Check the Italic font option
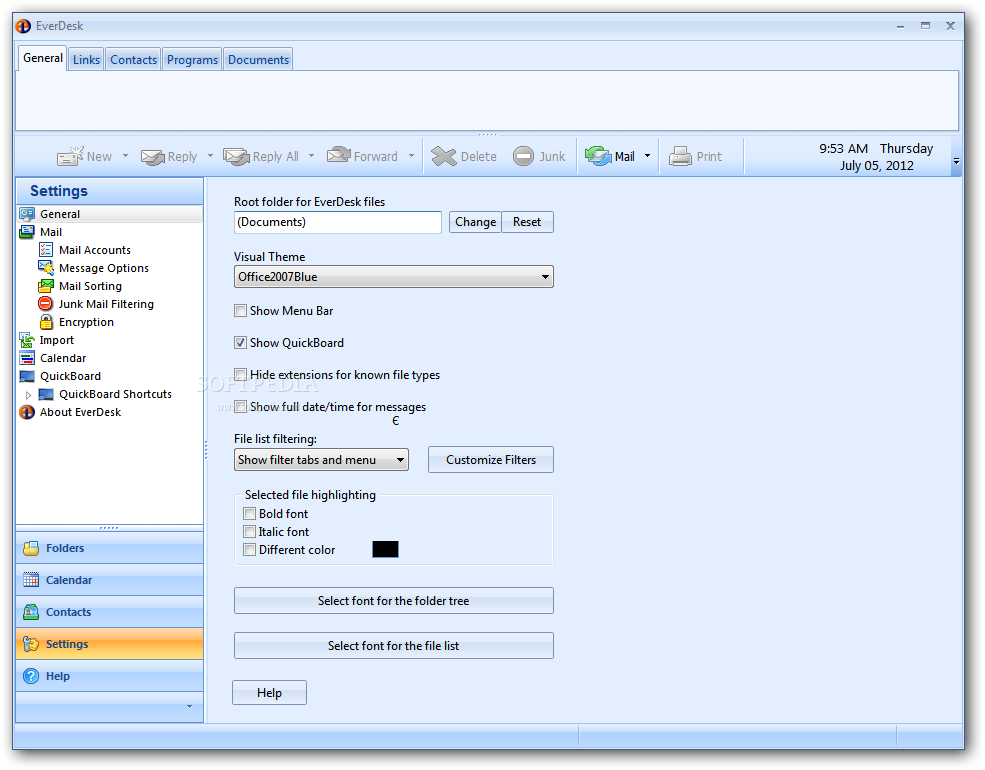Screen dimensions: 985x770 (x=249, y=531)
